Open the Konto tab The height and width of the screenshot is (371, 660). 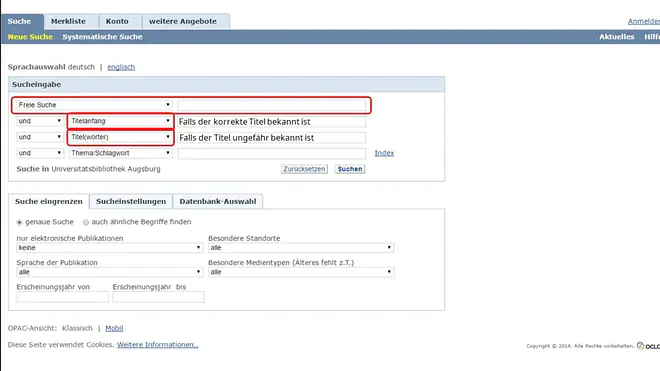[x=120, y=21]
